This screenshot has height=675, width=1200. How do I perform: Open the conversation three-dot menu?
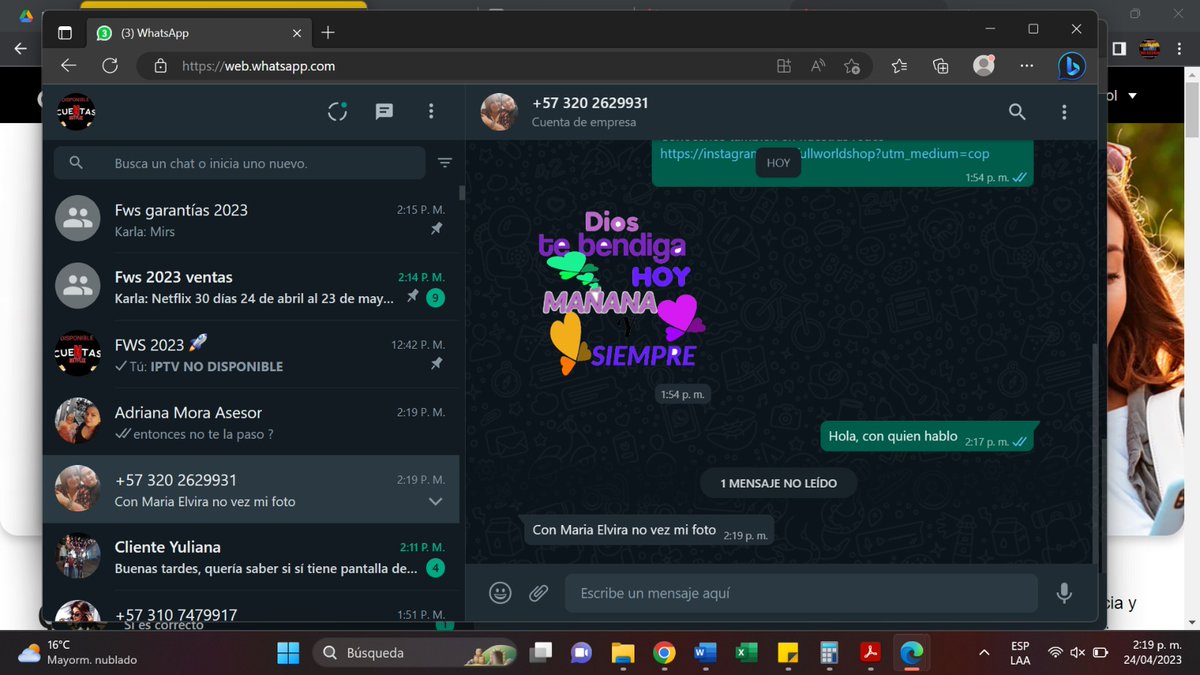1064,112
